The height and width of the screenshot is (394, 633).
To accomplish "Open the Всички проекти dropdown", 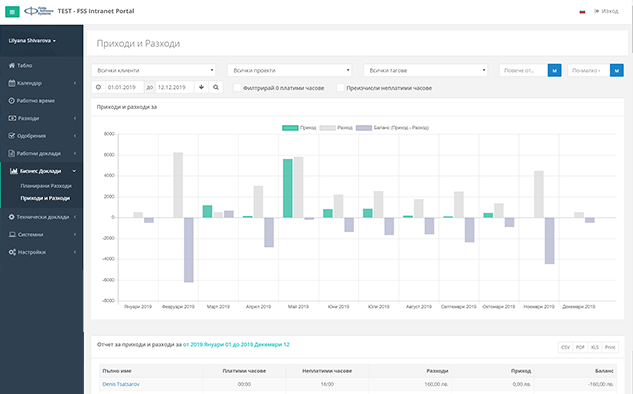I will 289,70.
